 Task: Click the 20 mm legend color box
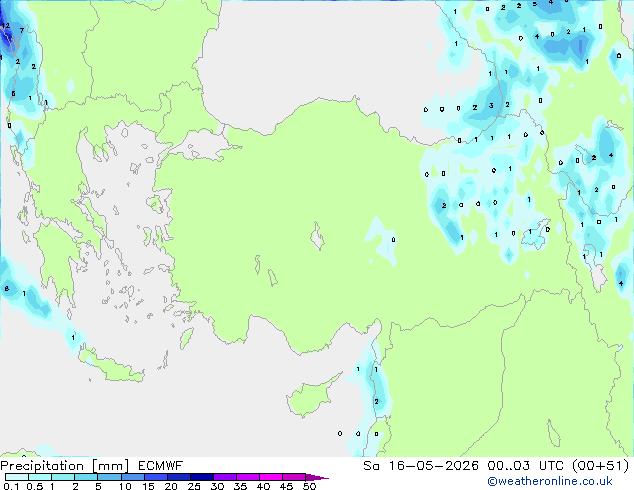point(178,477)
